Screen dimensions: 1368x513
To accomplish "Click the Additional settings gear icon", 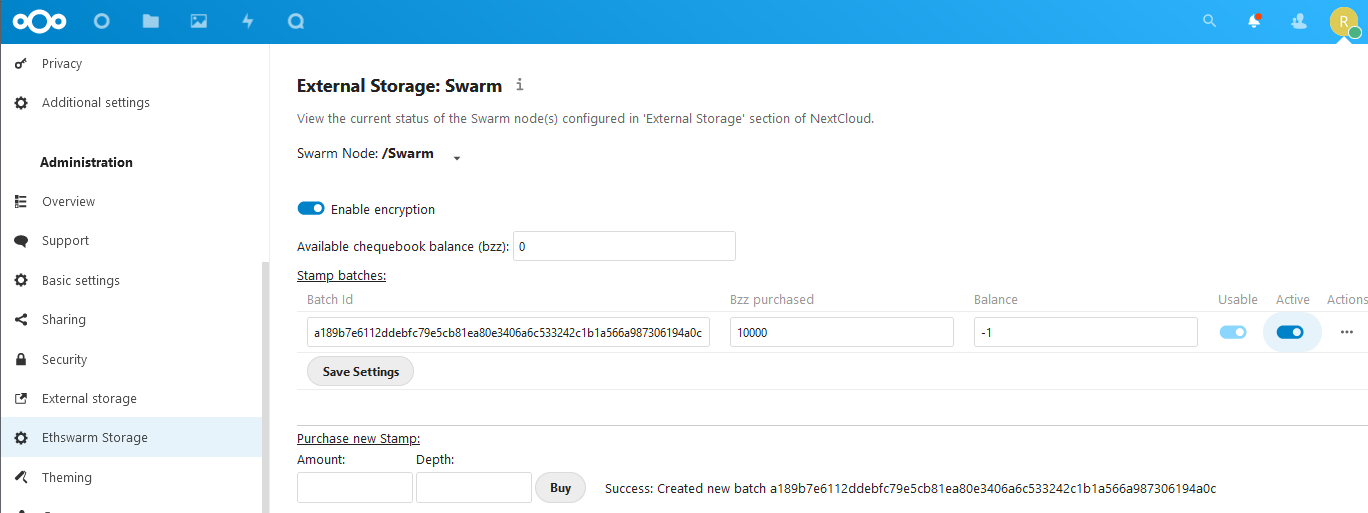I will point(21,102).
